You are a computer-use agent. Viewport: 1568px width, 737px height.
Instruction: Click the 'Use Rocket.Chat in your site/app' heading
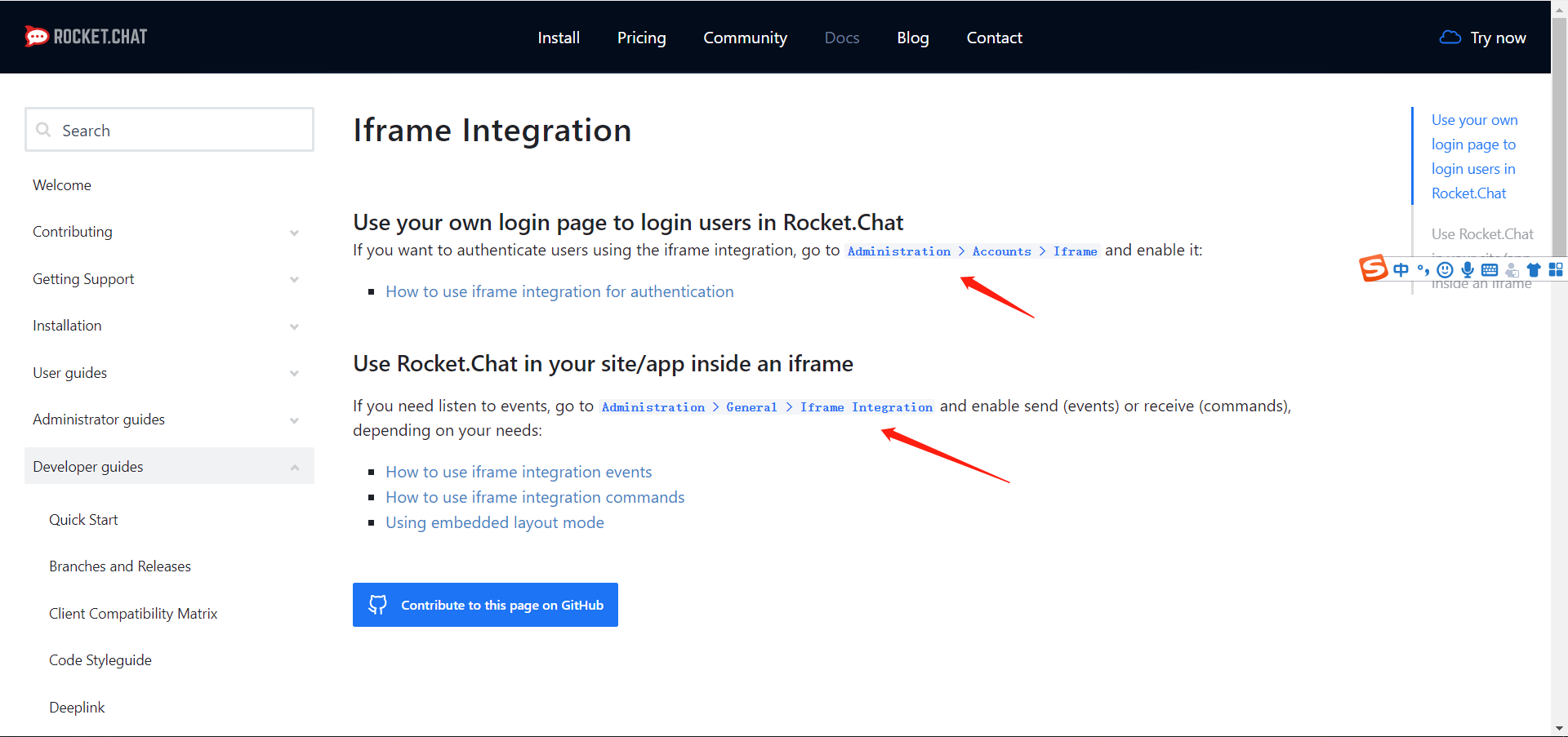pos(603,363)
